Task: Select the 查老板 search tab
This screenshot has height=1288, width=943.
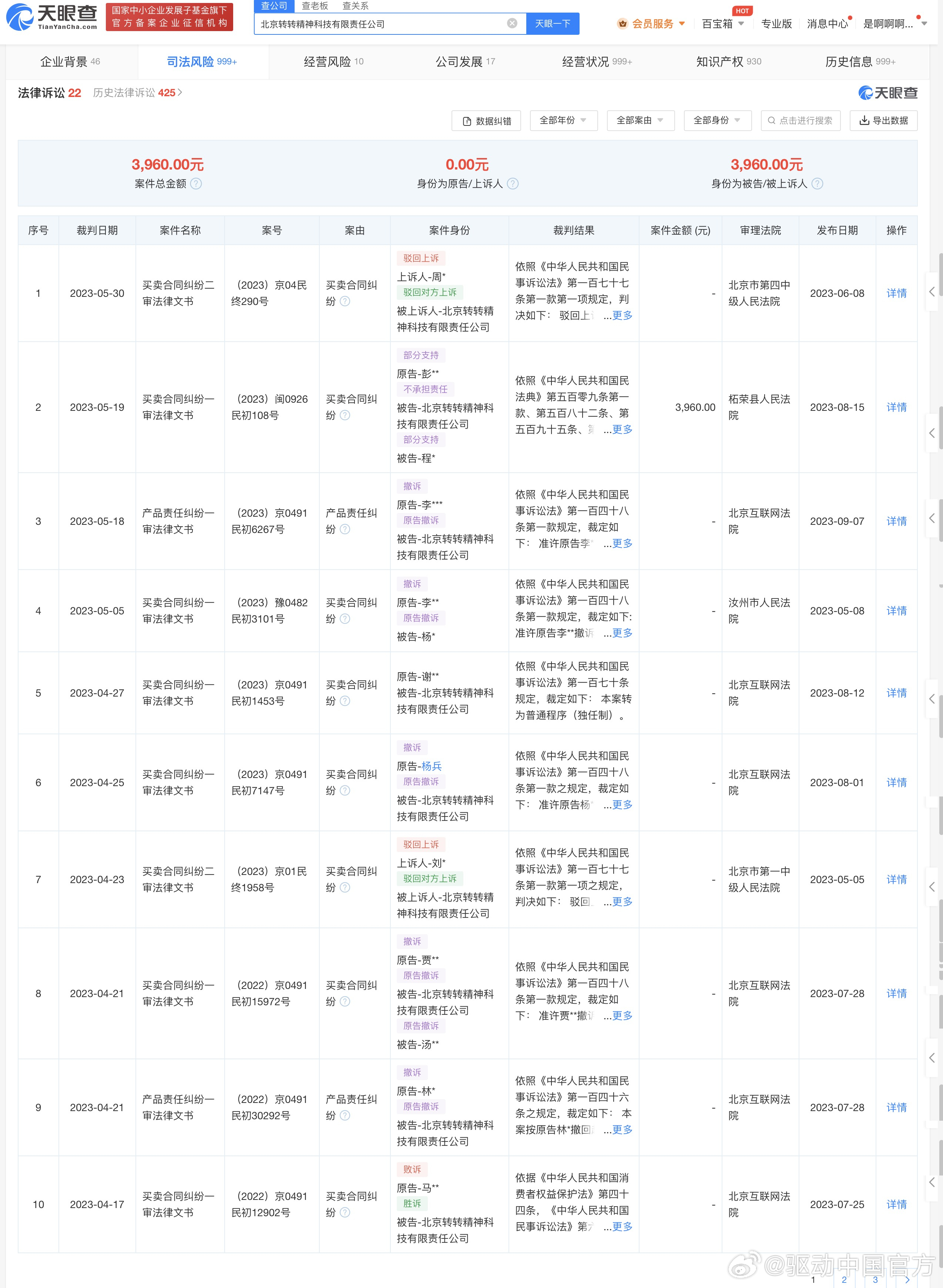Action: click(315, 6)
